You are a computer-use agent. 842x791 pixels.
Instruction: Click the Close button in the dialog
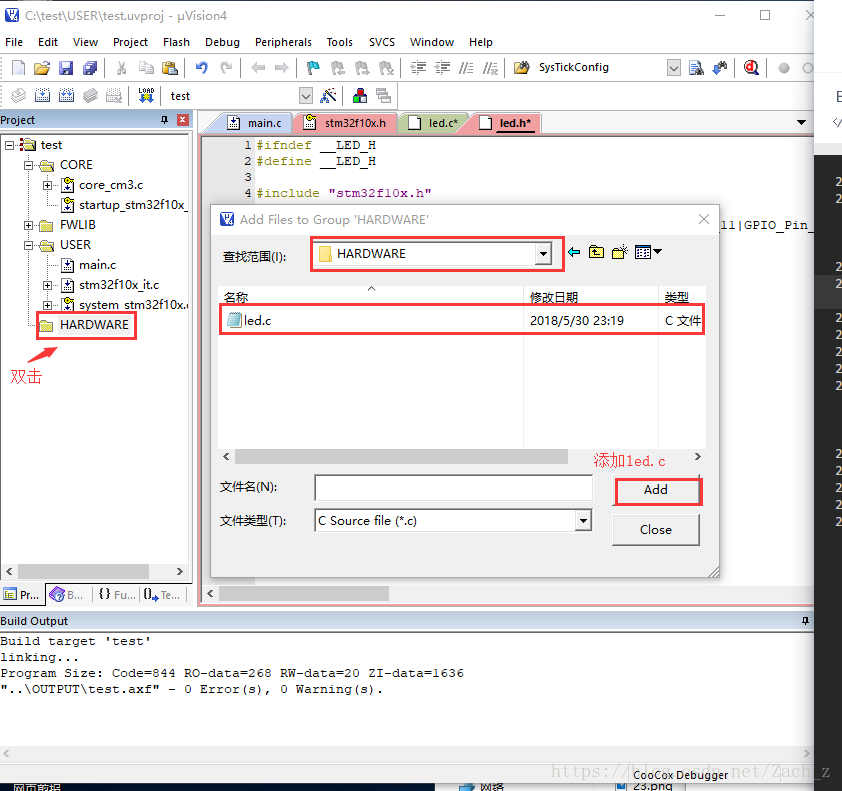[x=656, y=529]
